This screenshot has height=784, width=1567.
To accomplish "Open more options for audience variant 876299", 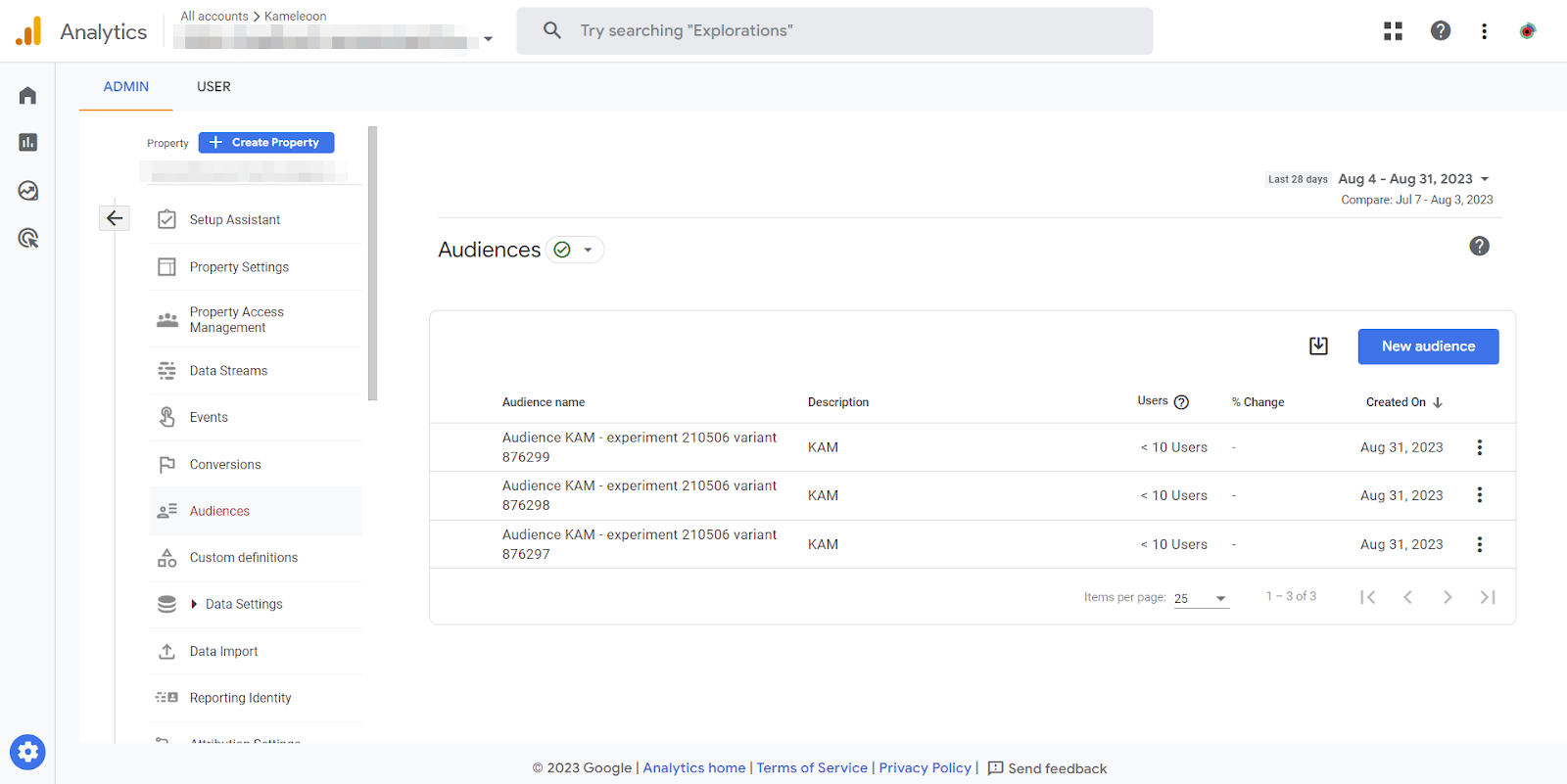I will coord(1479,447).
